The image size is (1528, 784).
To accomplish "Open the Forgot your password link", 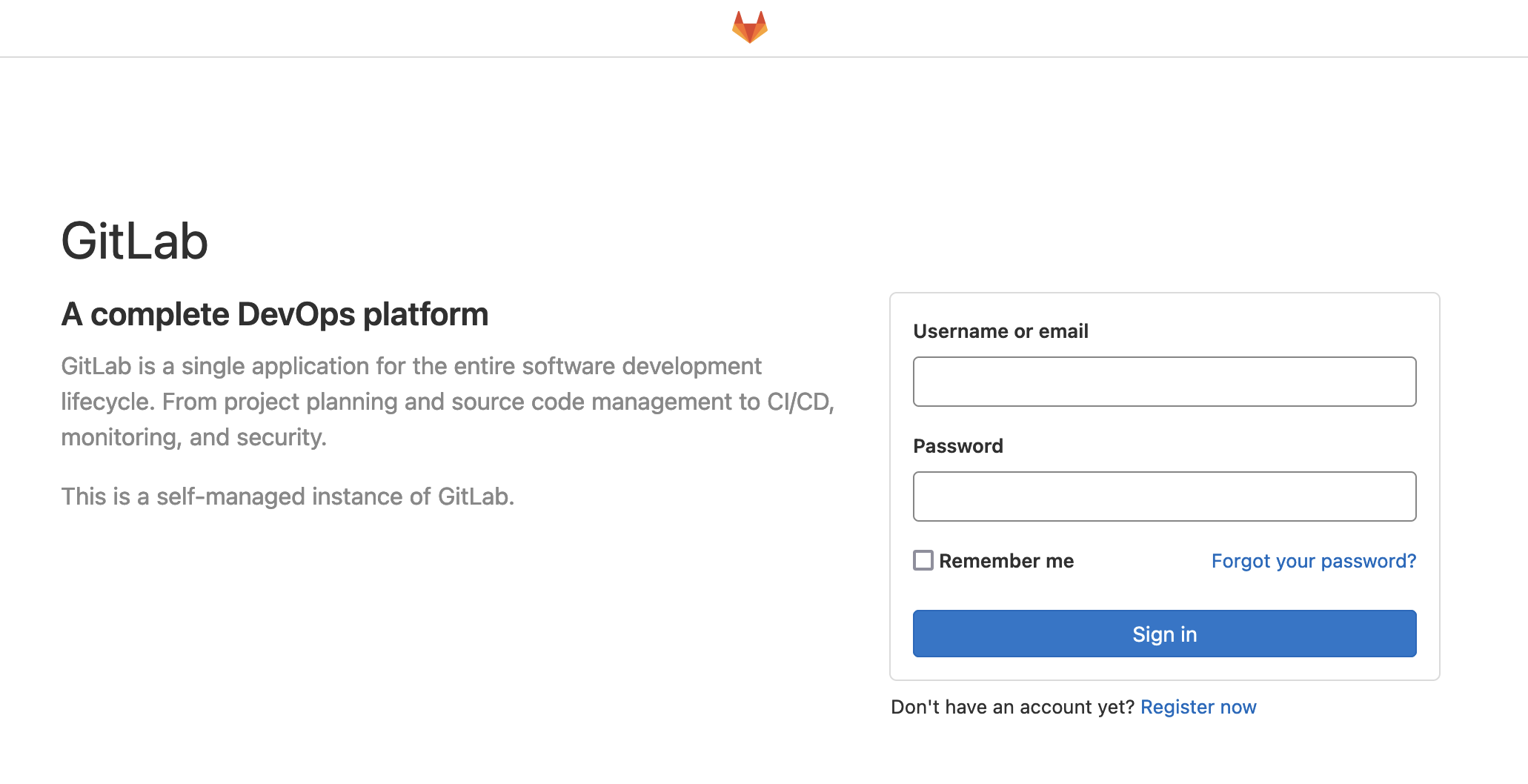I will (1313, 561).
